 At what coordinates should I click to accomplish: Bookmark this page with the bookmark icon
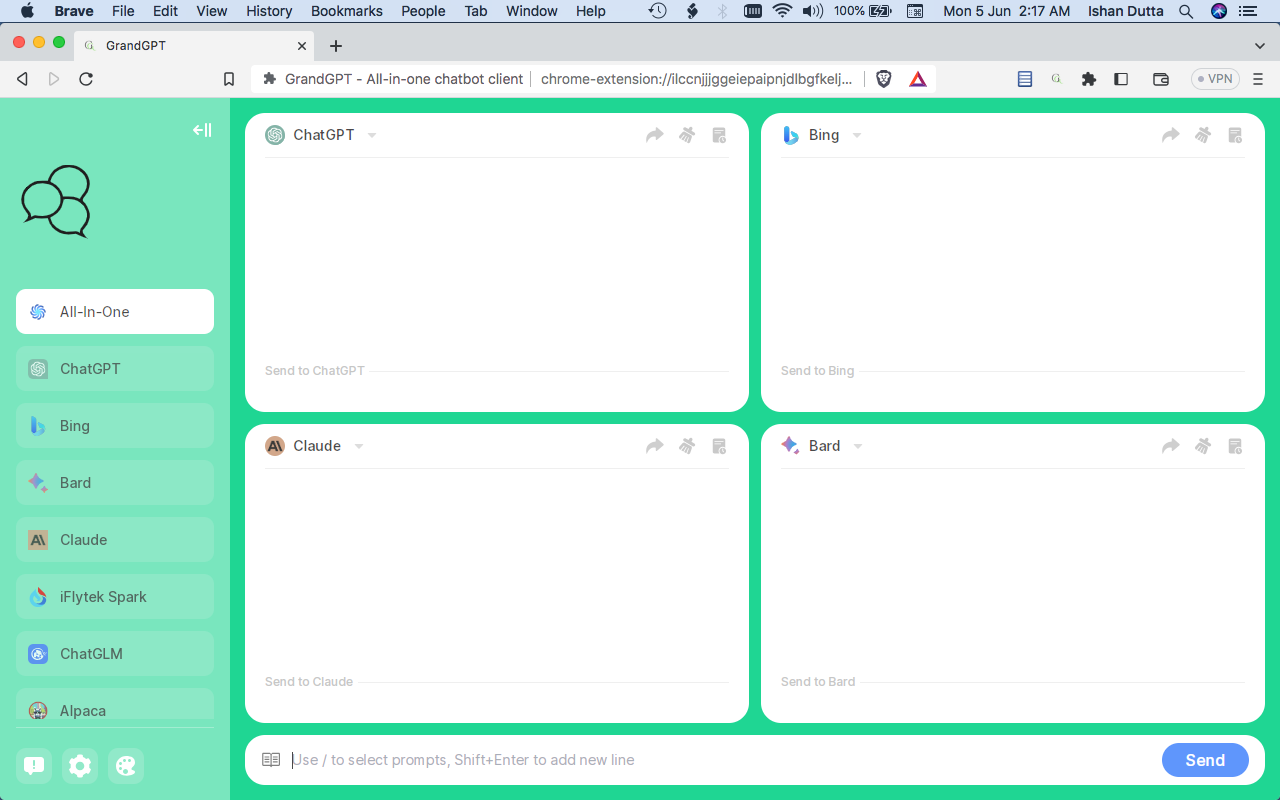coord(229,79)
